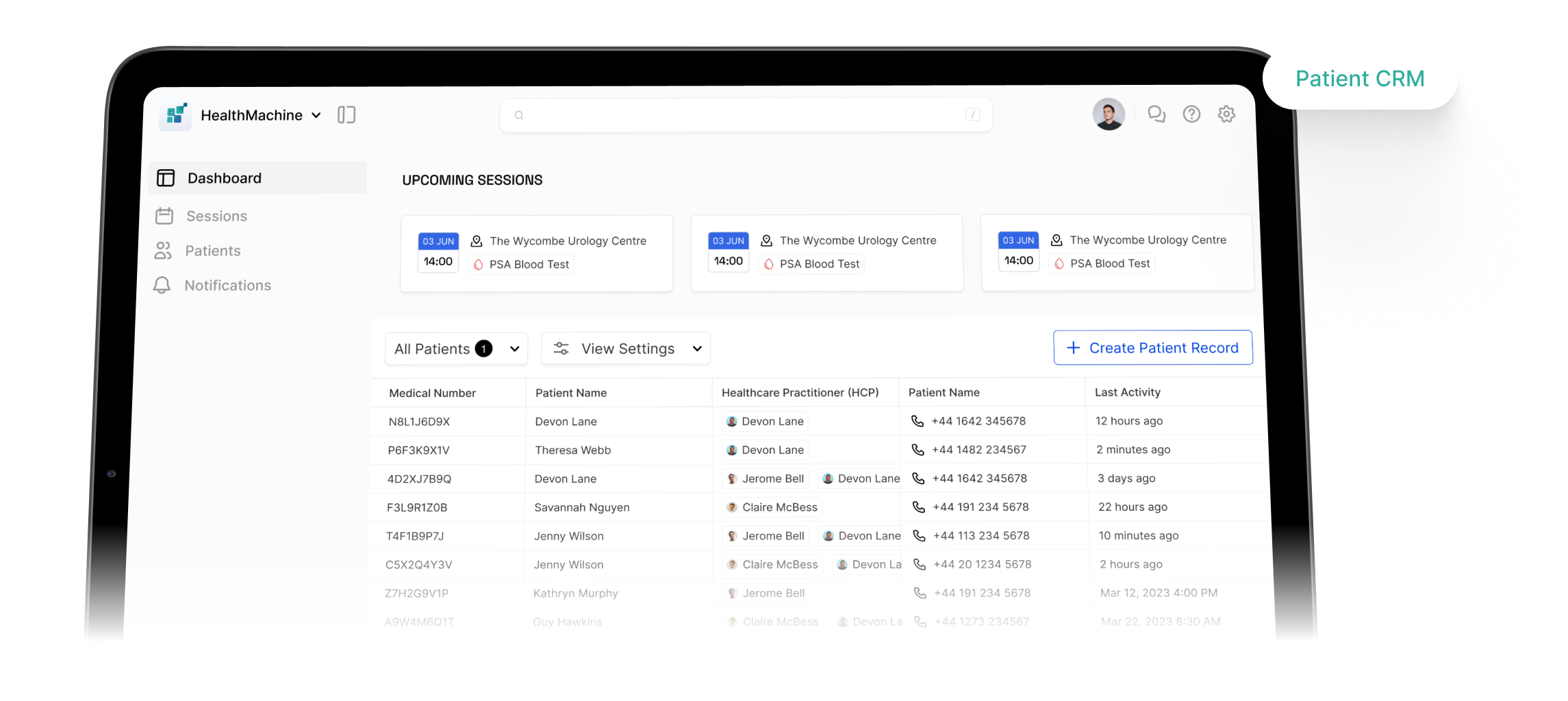Image resolution: width=1568 pixels, height=701 pixels.
Task: Open the first upcoming PSA Blood Test session card
Action: 536,253
